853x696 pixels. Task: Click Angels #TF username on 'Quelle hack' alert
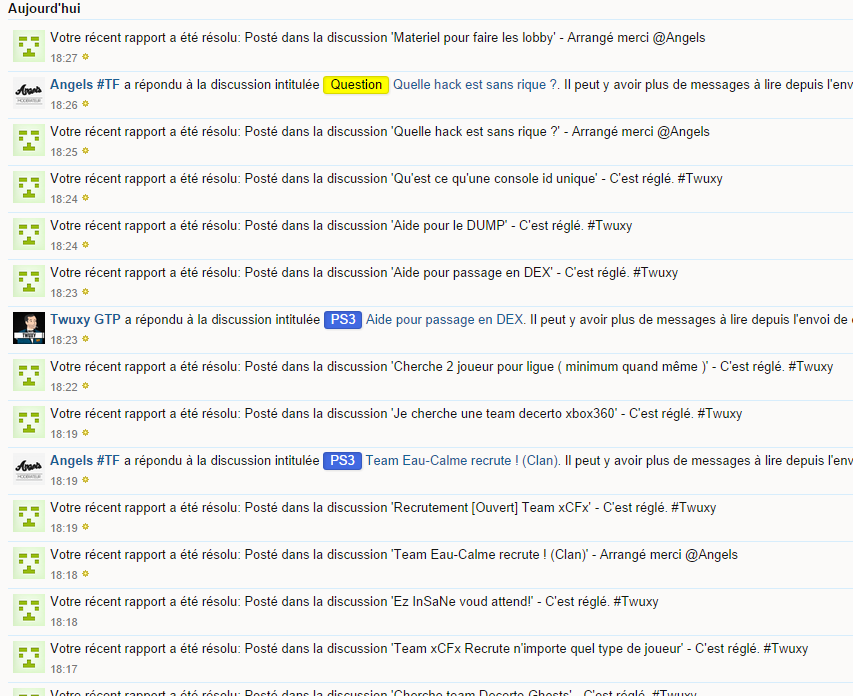pos(84,84)
